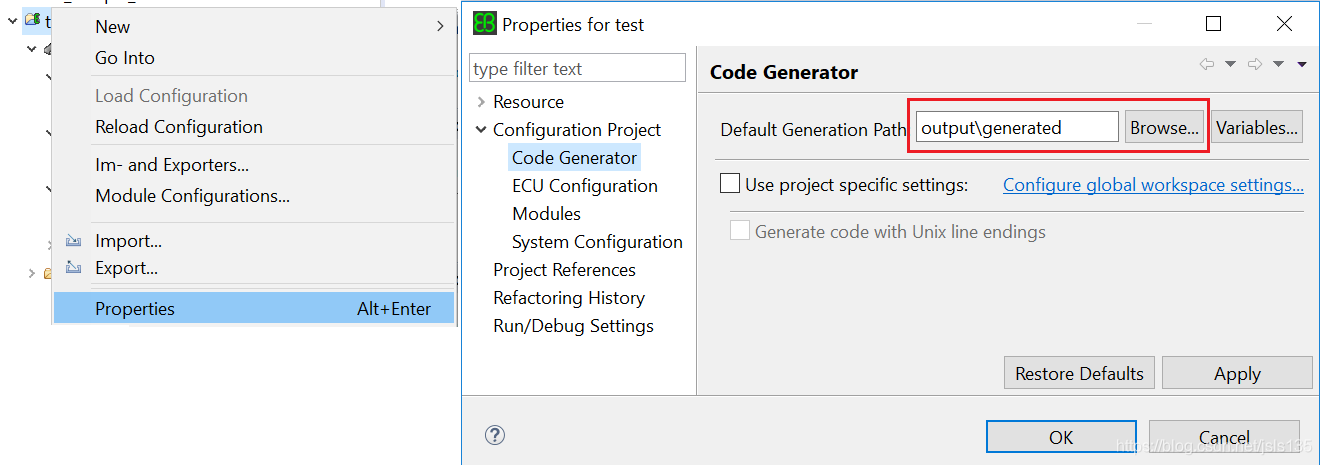Maximize the Properties for test dialog

click(x=1213, y=24)
